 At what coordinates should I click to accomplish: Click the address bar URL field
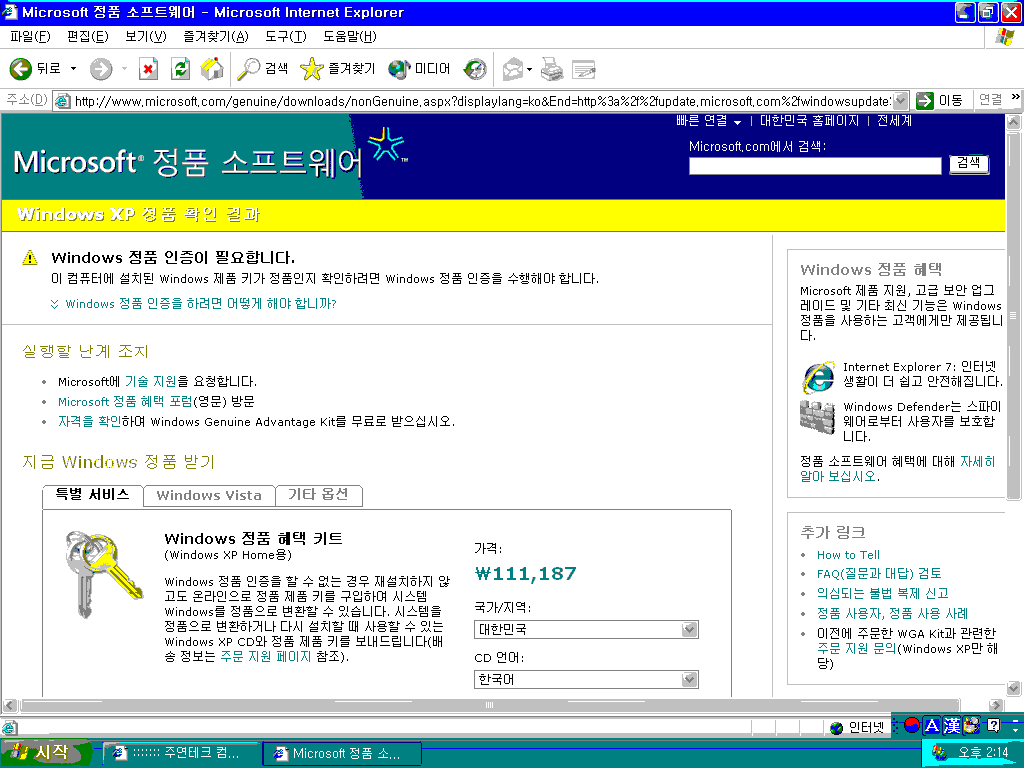tap(482, 101)
